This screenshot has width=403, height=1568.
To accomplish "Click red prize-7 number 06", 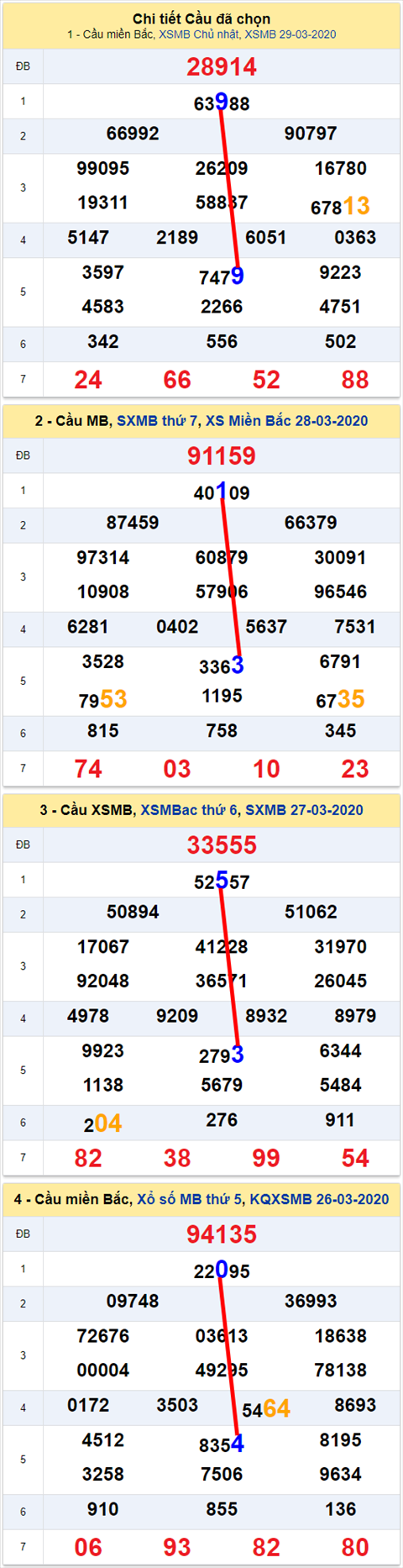I will (88, 1547).
